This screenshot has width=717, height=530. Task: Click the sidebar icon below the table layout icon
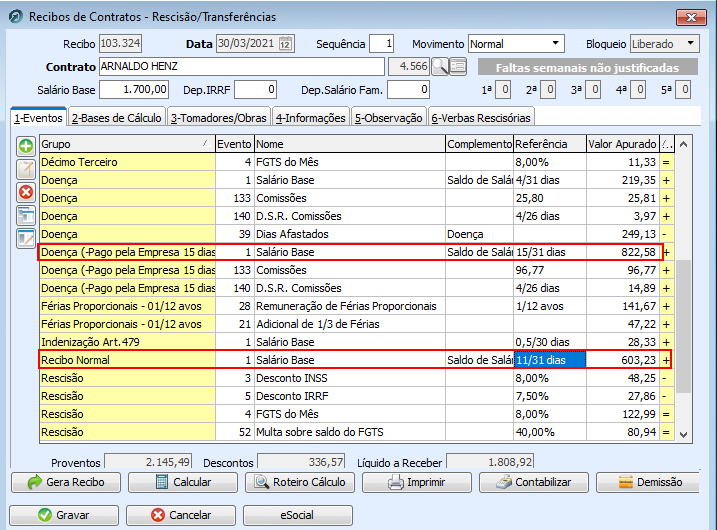click(26, 238)
